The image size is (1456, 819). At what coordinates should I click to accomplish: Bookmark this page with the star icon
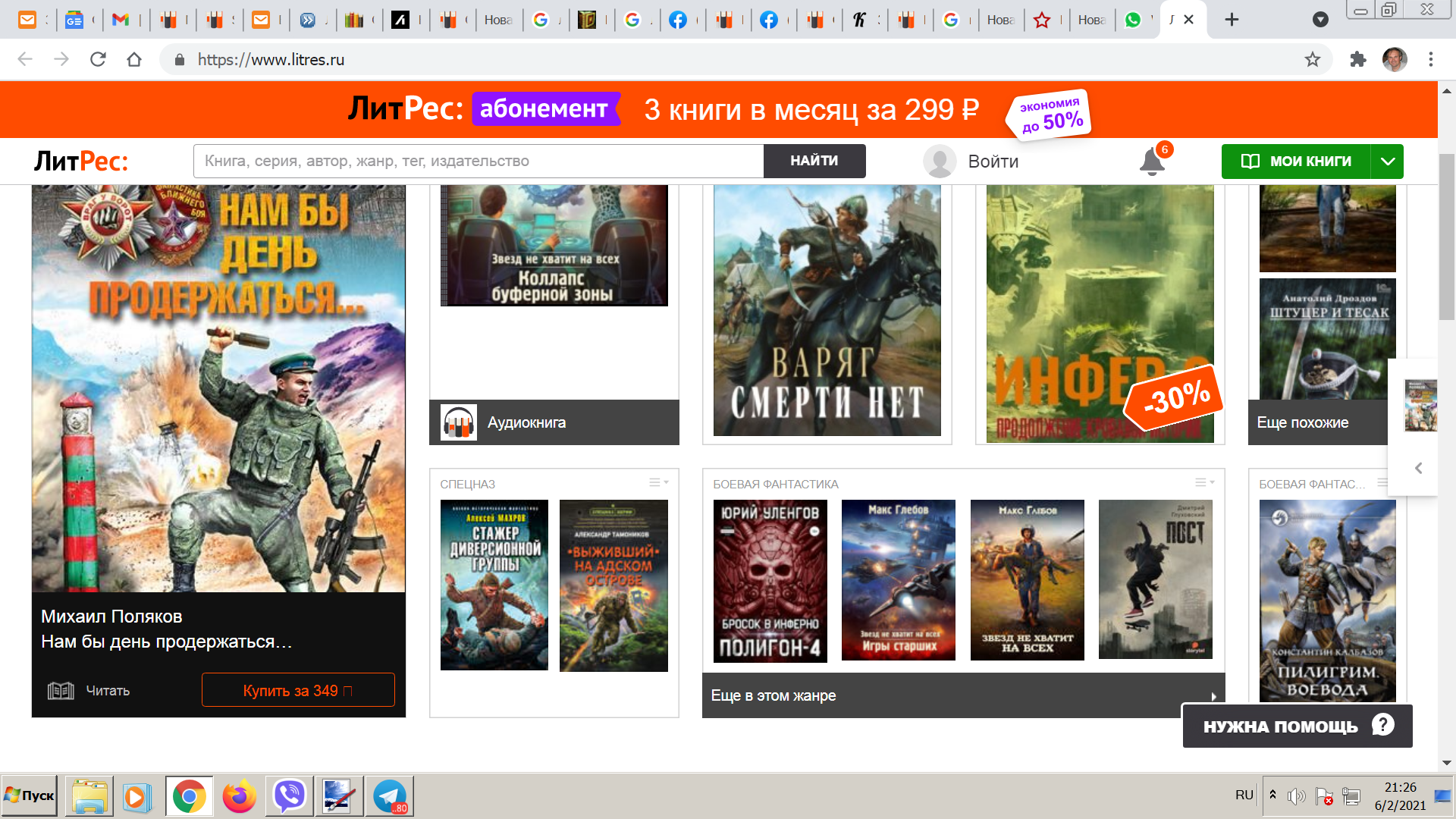click(1313, 59)
